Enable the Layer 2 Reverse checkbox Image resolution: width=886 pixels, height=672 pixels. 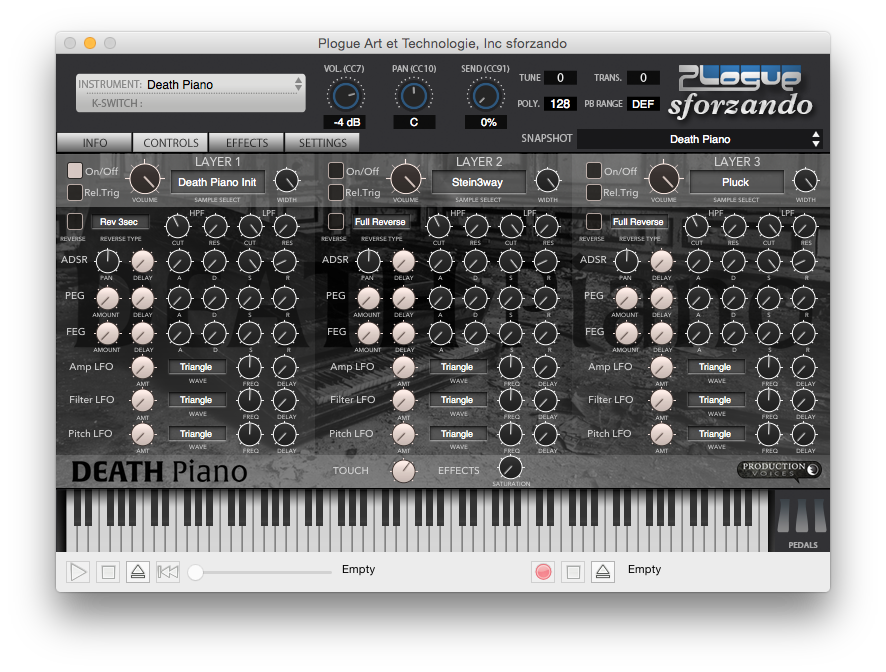point(336,221)
